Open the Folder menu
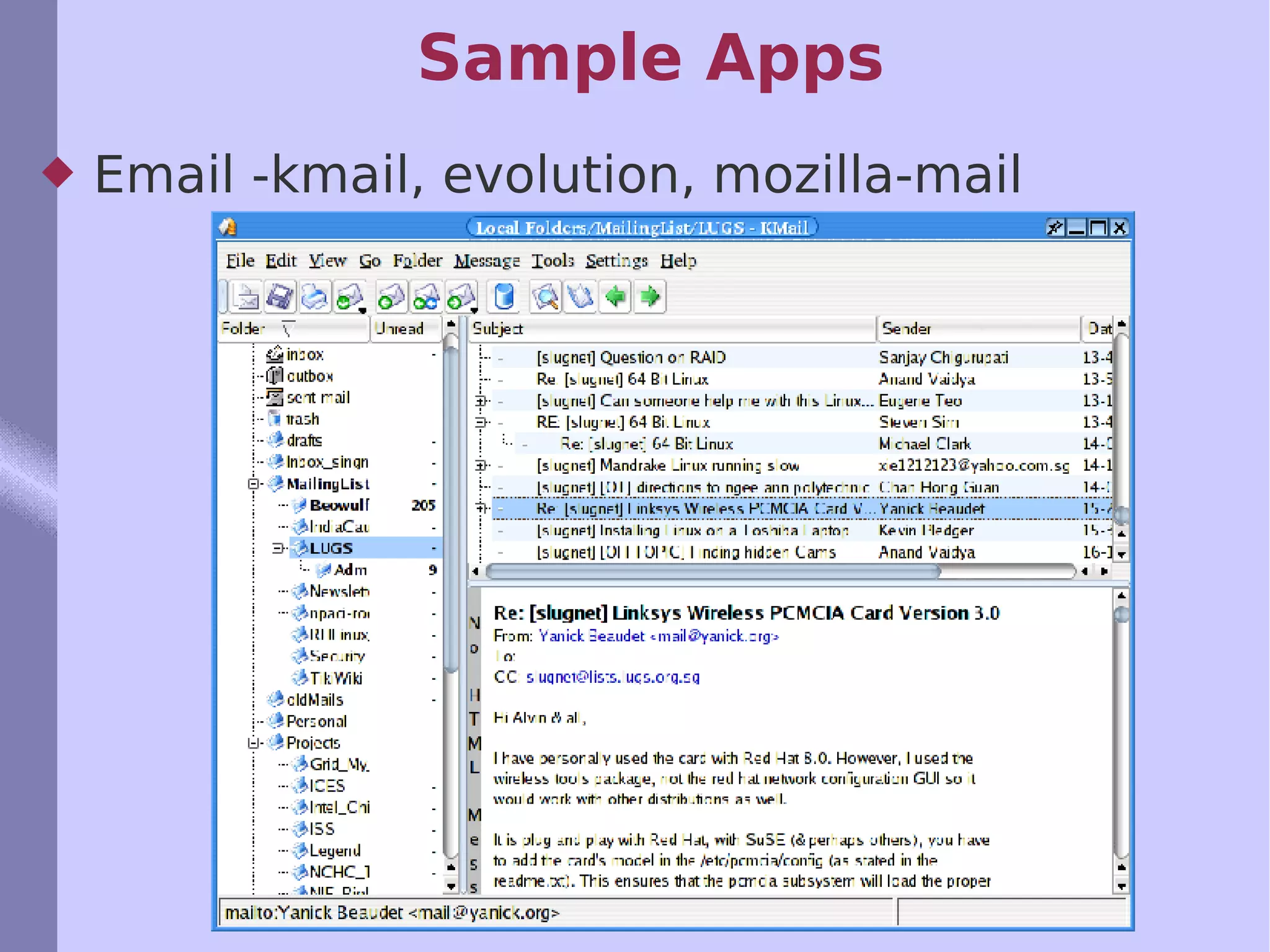The image size is (1270, 952). point(417,260)
